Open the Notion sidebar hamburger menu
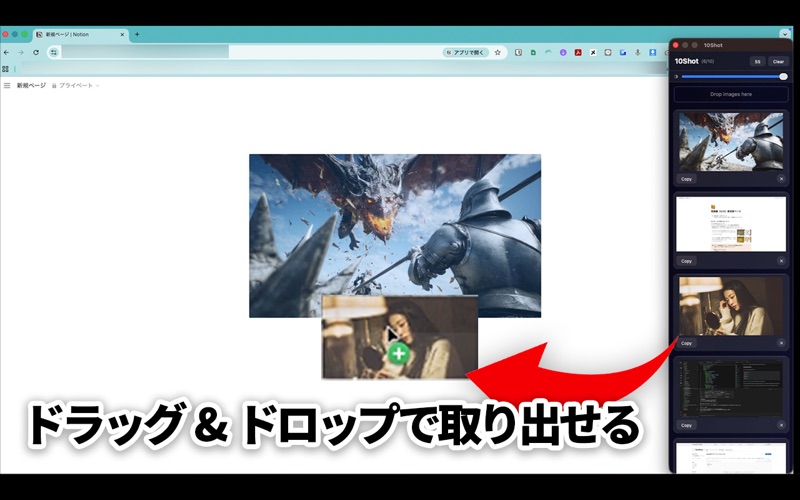Viewport: 800px width, 500px height. [x=7, y=86]
